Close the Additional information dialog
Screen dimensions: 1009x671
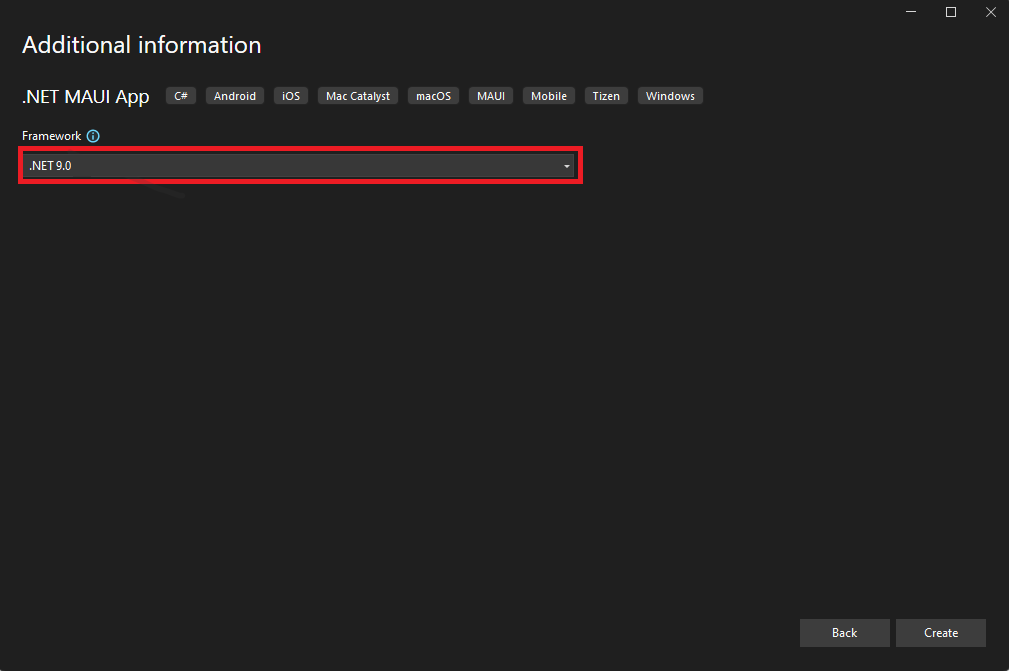click(x=990, y=12)
